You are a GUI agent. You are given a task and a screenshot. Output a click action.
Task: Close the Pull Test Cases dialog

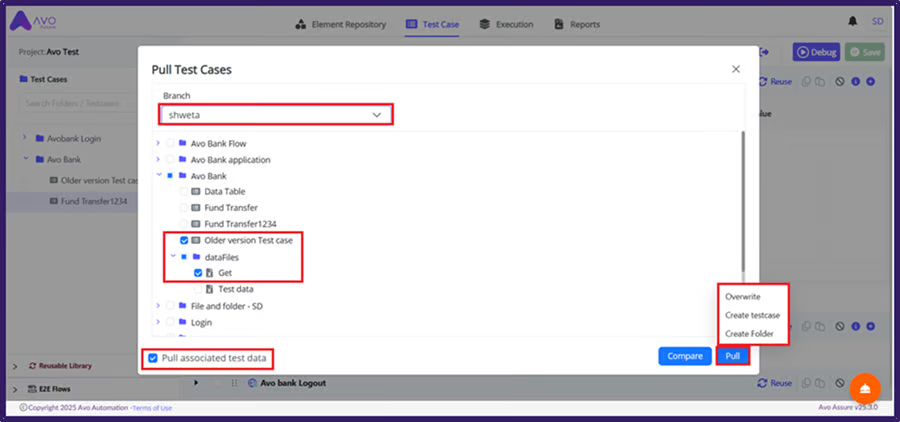coord(736,69)
